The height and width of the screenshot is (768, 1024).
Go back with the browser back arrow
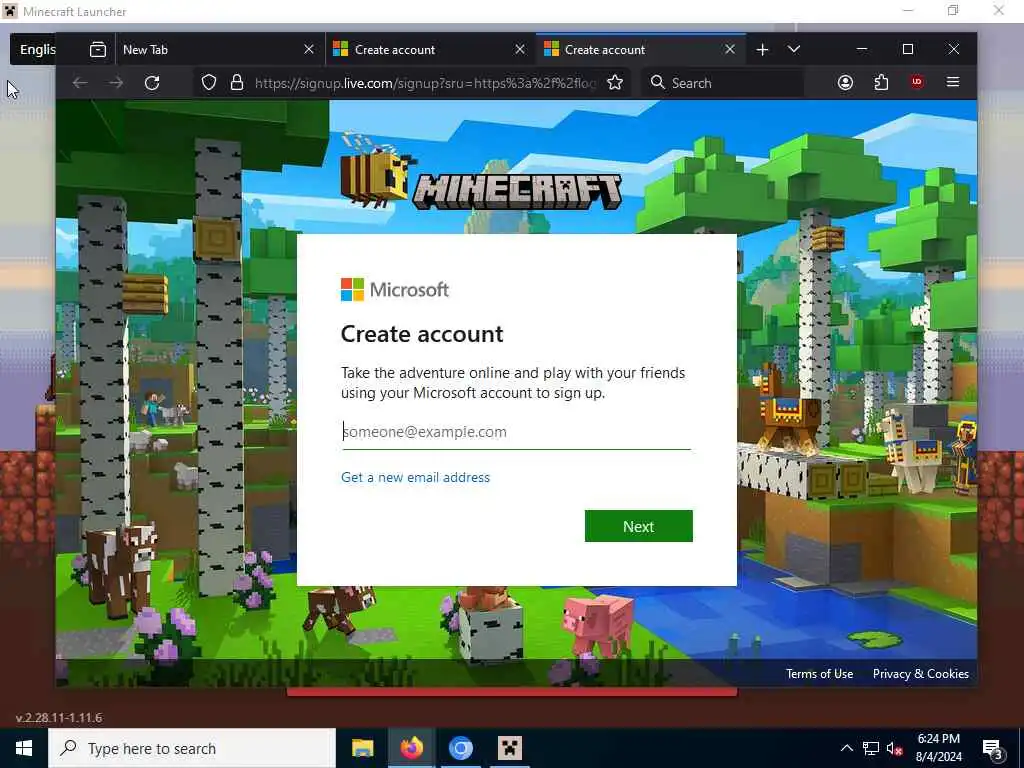coord(80,83)
